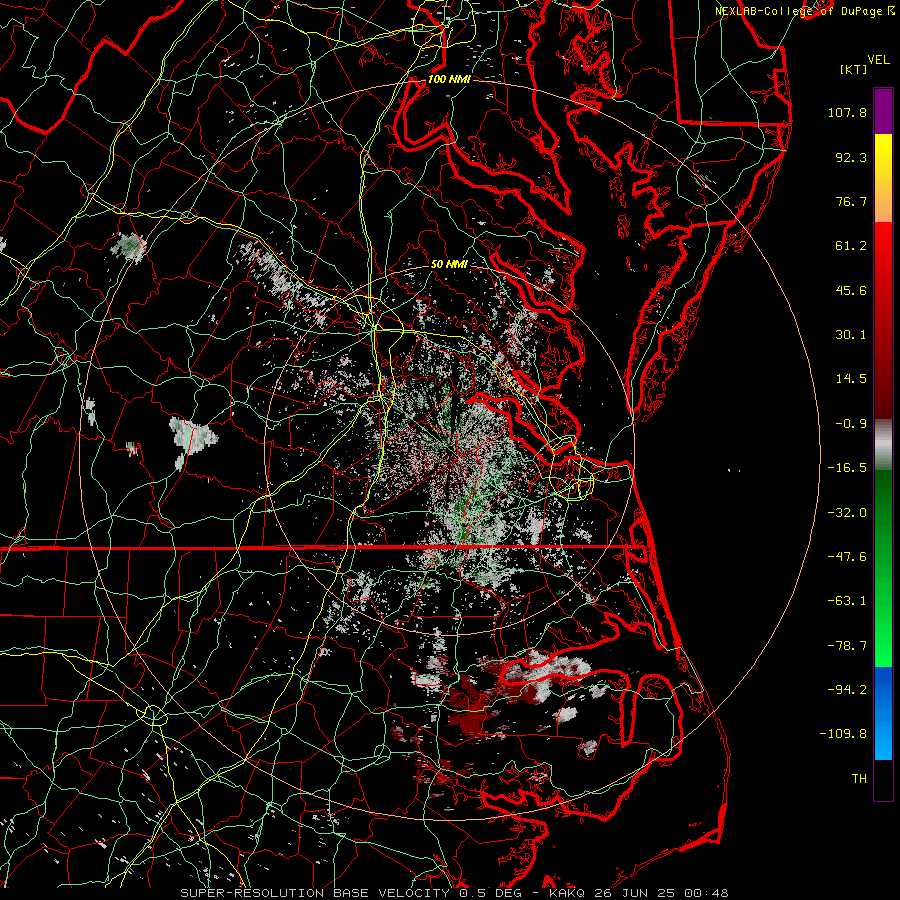Click the -63.1 legend value
900x900 pixels.
click(x=847, y=601)
